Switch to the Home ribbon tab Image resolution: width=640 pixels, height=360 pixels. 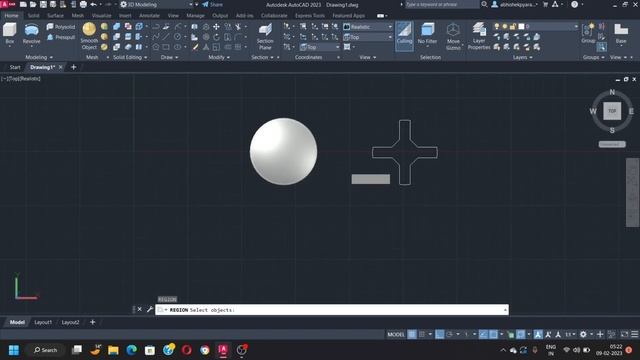click(x=11, y=16)
